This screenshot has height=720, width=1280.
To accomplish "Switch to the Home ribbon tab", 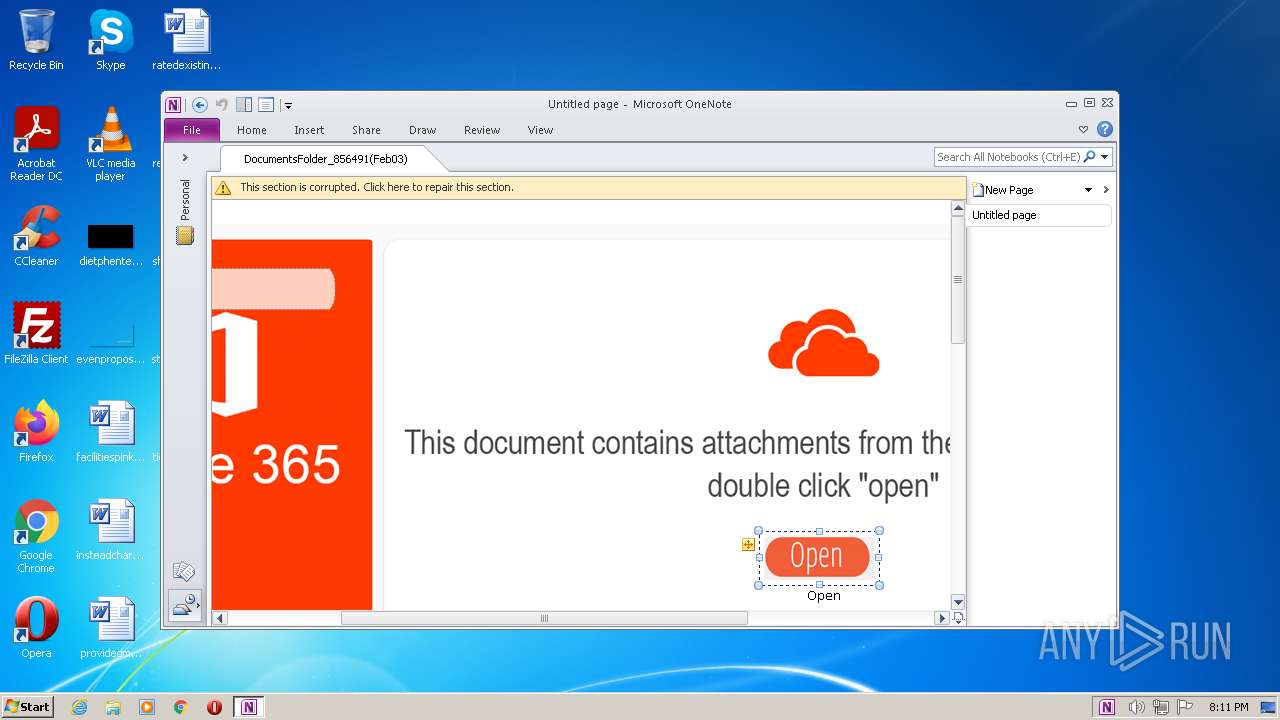I will click(x=252, y=130).
